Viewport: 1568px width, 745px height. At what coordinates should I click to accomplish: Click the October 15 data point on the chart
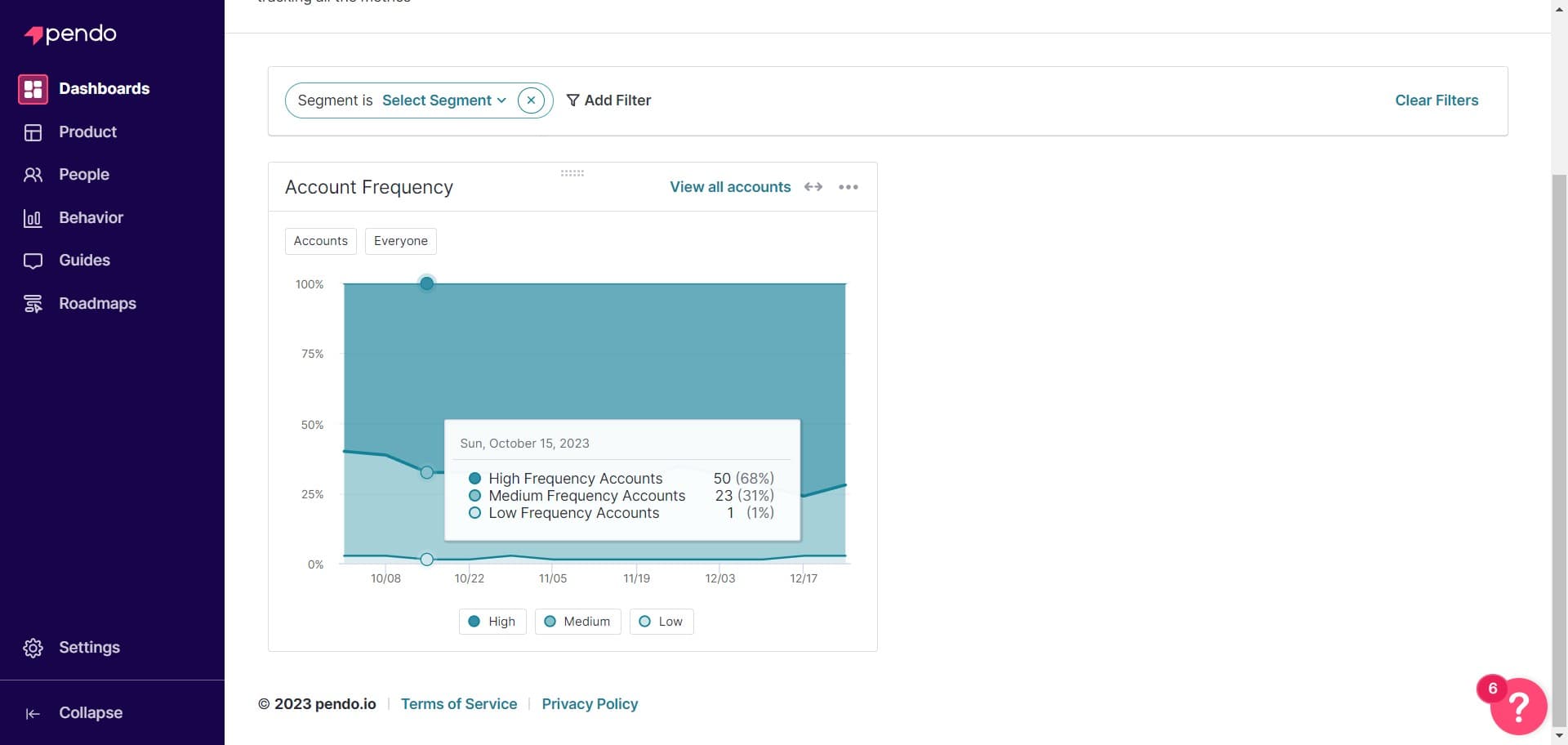[426, 283]
